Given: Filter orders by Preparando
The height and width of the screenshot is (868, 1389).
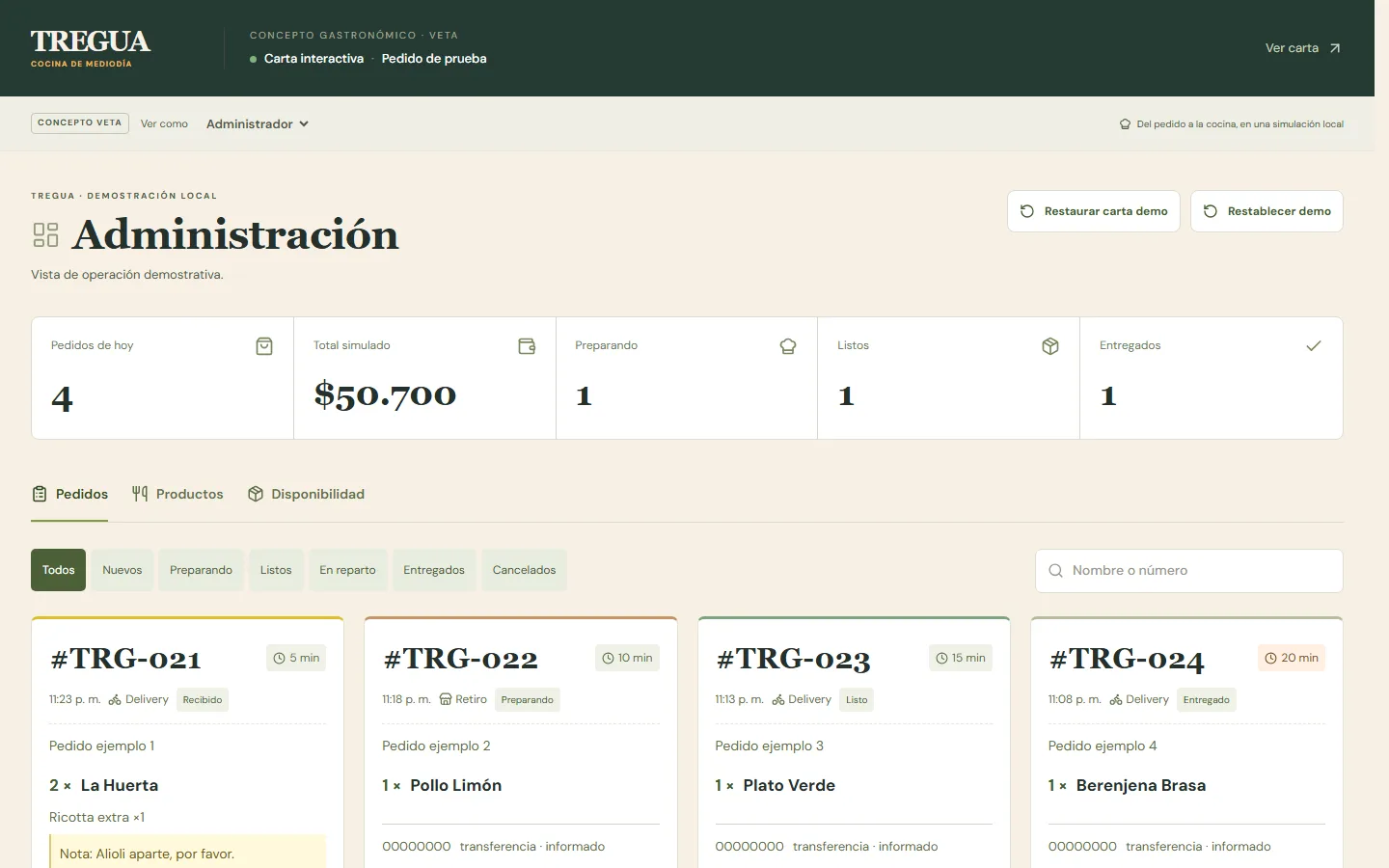Looking at the screenshot, I should click(201, 570).
